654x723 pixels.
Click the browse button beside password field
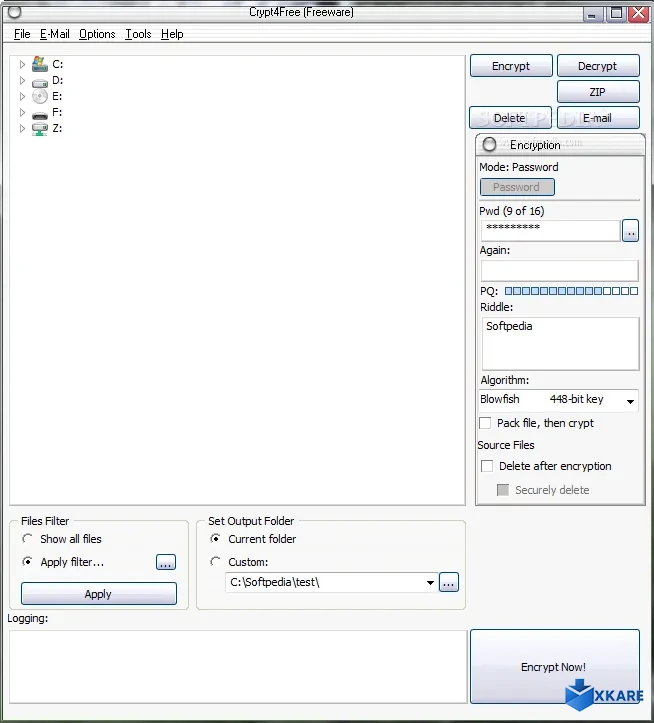point(630,231)
